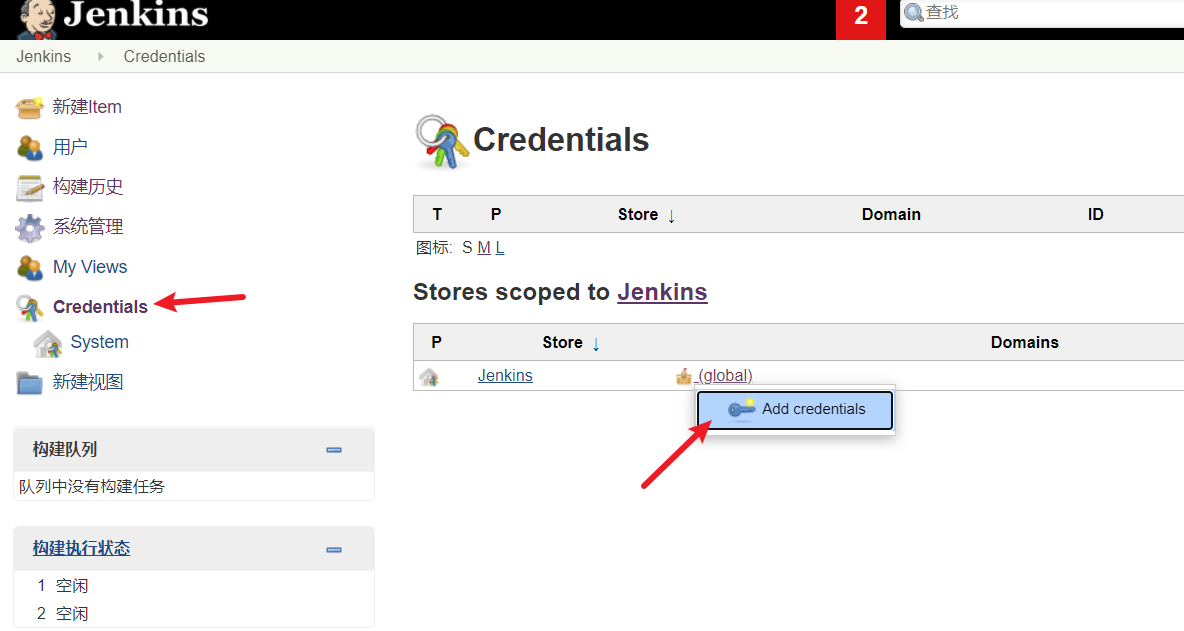Expand the breadcrumb arrow after Jenkins
The height and width of the screenshot is (631, 1184).
click(100, 57)
